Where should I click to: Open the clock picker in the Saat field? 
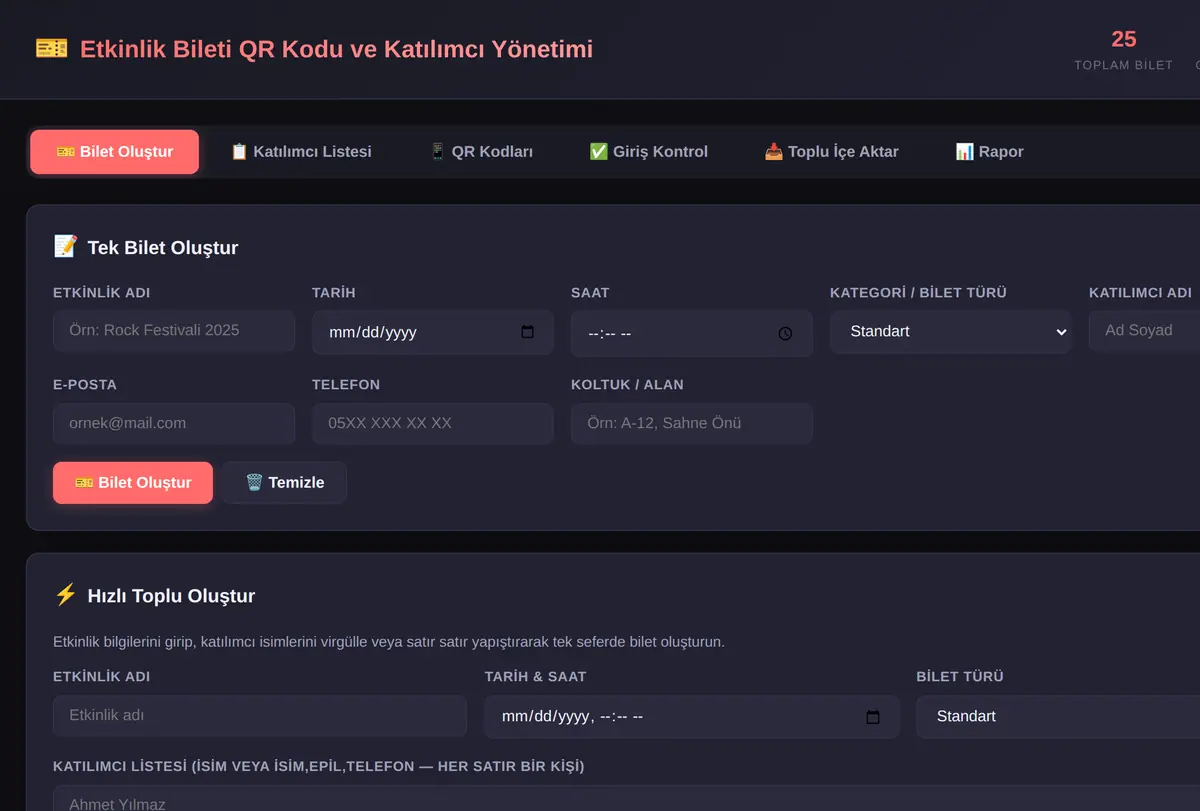[785, 333]
